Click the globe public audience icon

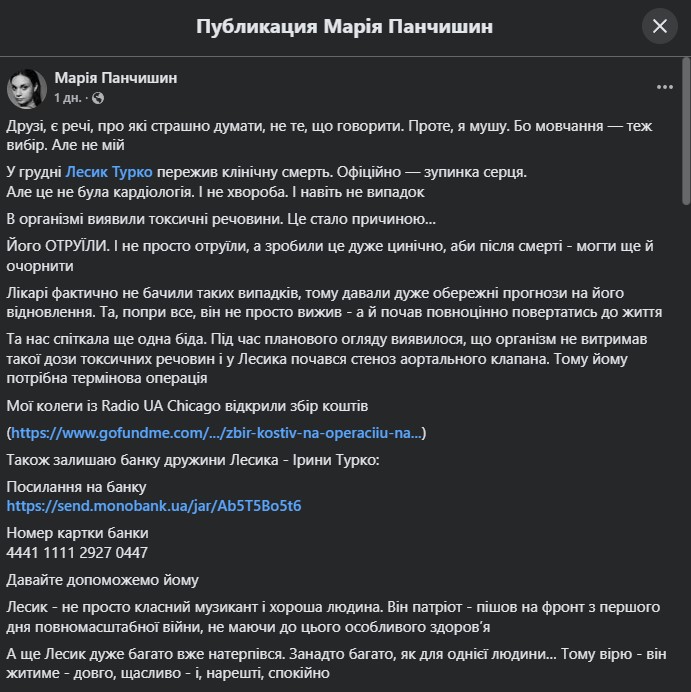coord(98,98)
